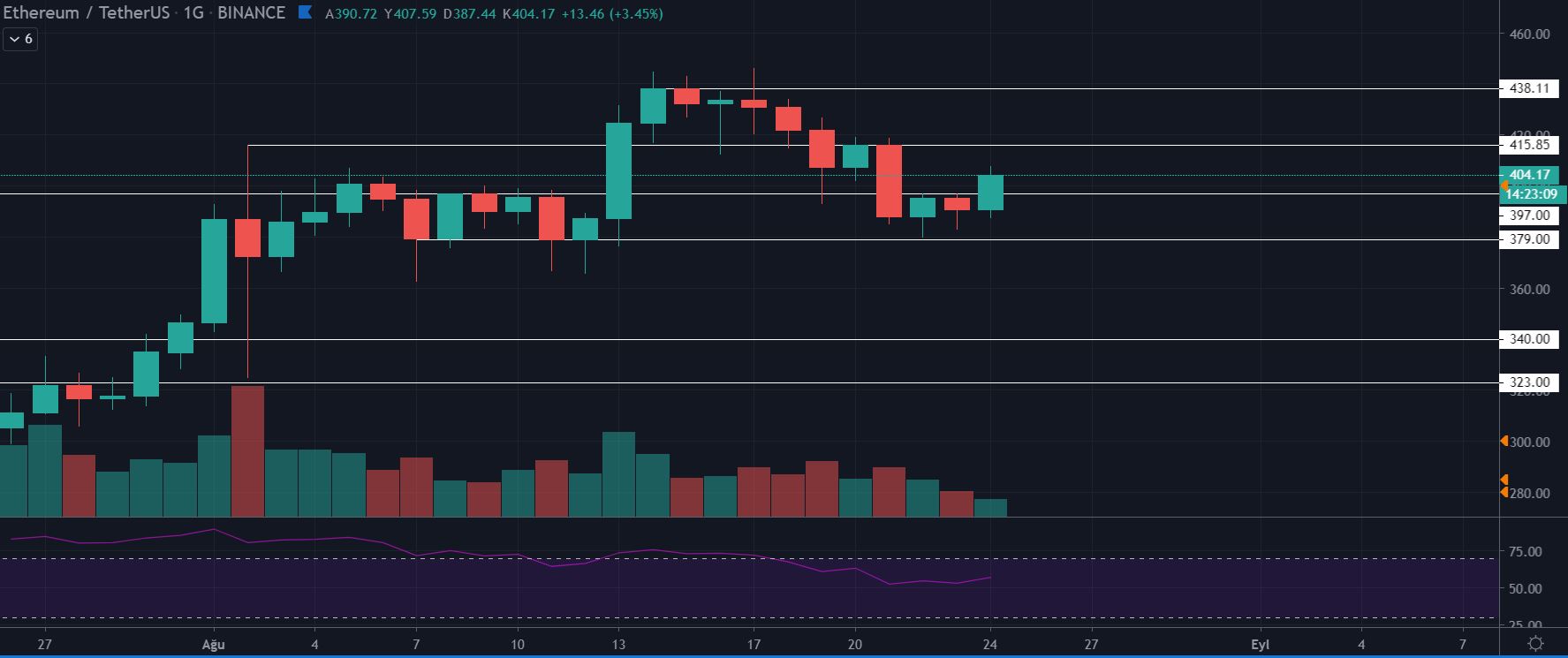Click the 360.00 price axis tick

pyautogui.click(x=1529, y=289)
